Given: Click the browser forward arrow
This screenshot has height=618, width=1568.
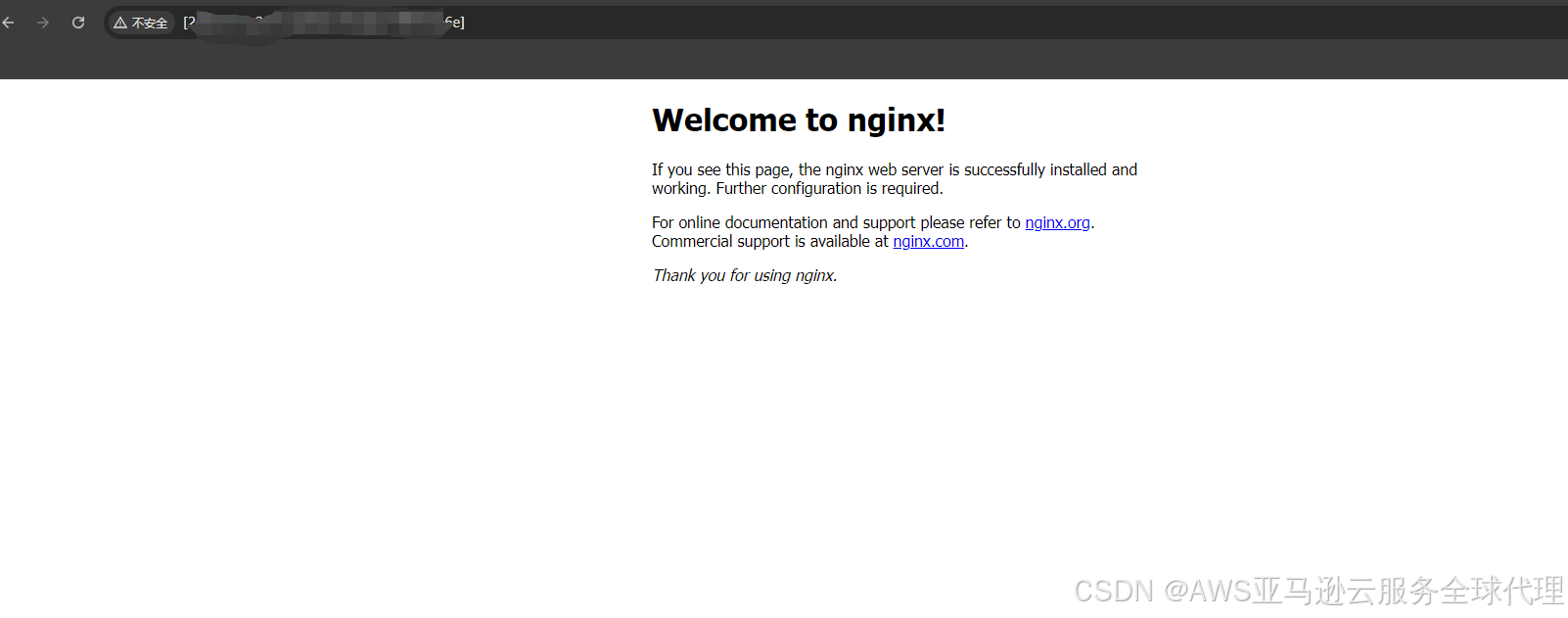Looking at the screenshot, I should pyautogui.click(x=43, y=23).
